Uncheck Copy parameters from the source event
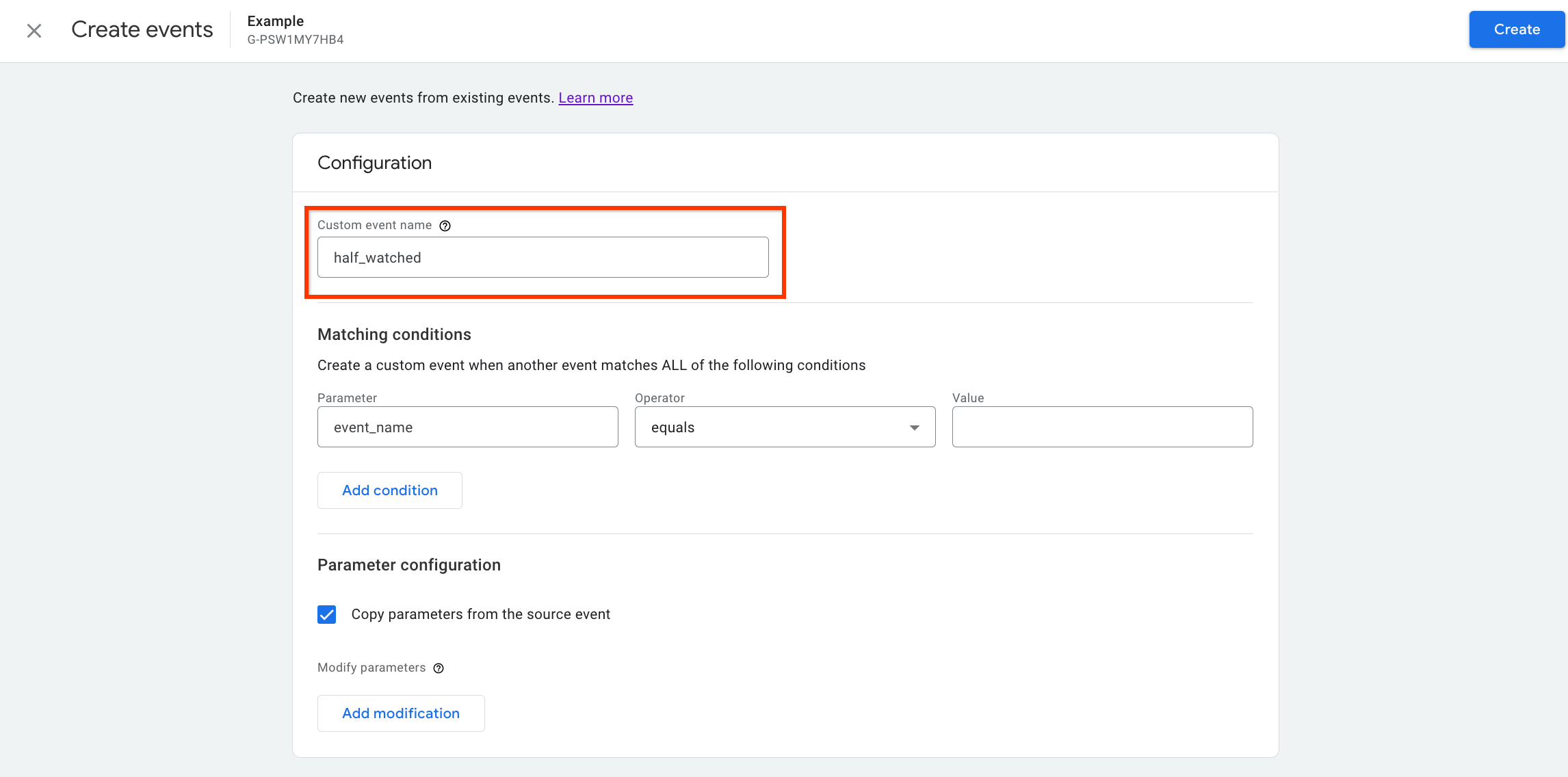Viewport: 1568px width, 777px height. [x=327, y=614]
